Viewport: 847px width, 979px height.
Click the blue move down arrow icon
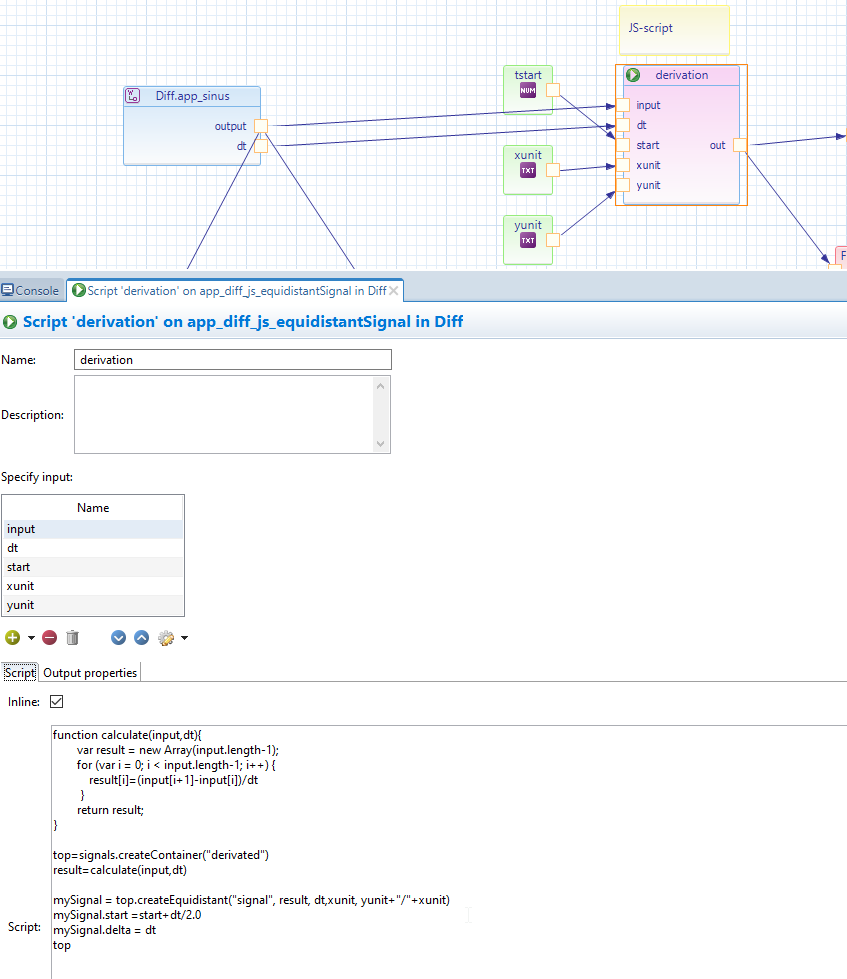tap(119, 638)
